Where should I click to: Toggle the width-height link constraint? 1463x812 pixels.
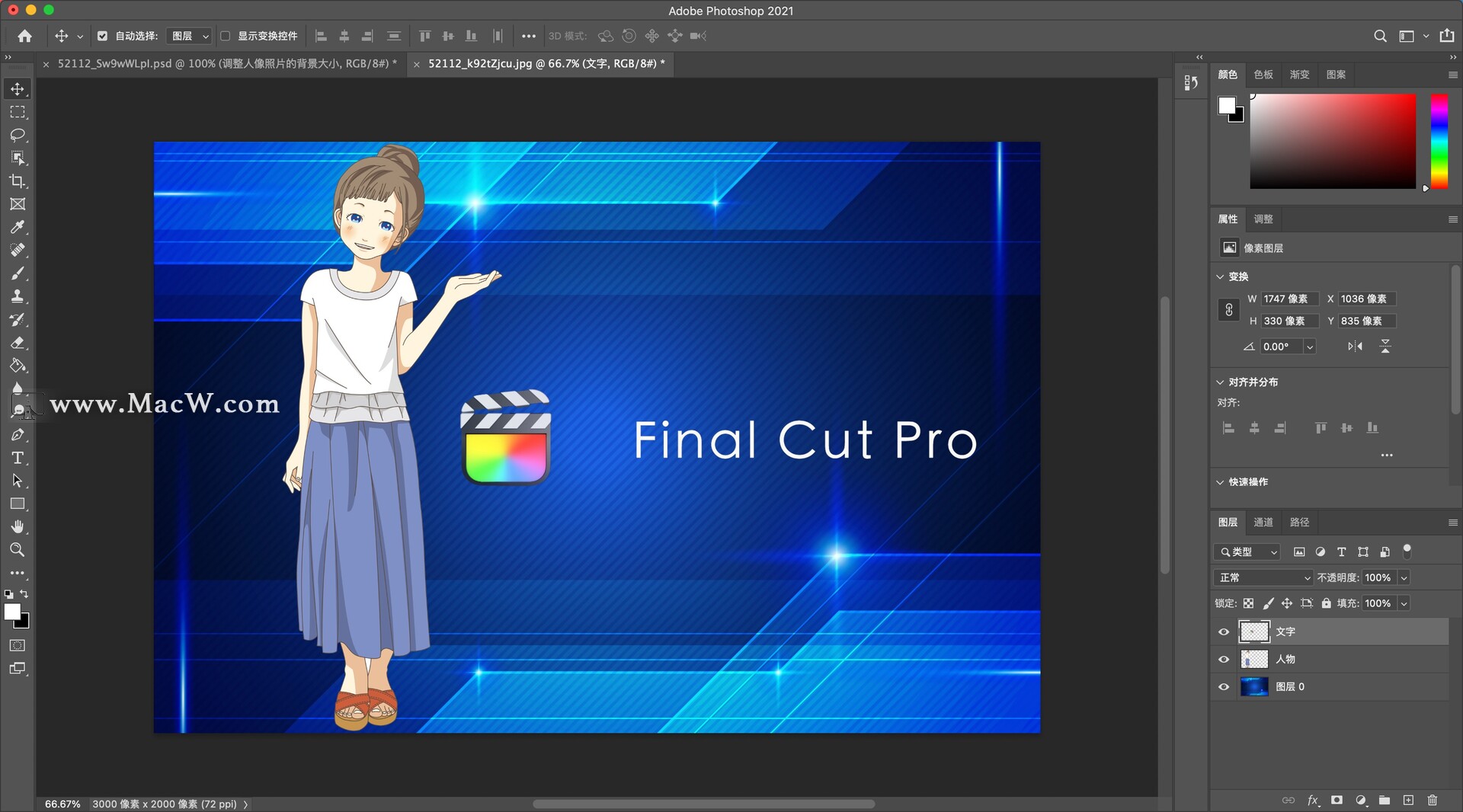coord(1228,310)
